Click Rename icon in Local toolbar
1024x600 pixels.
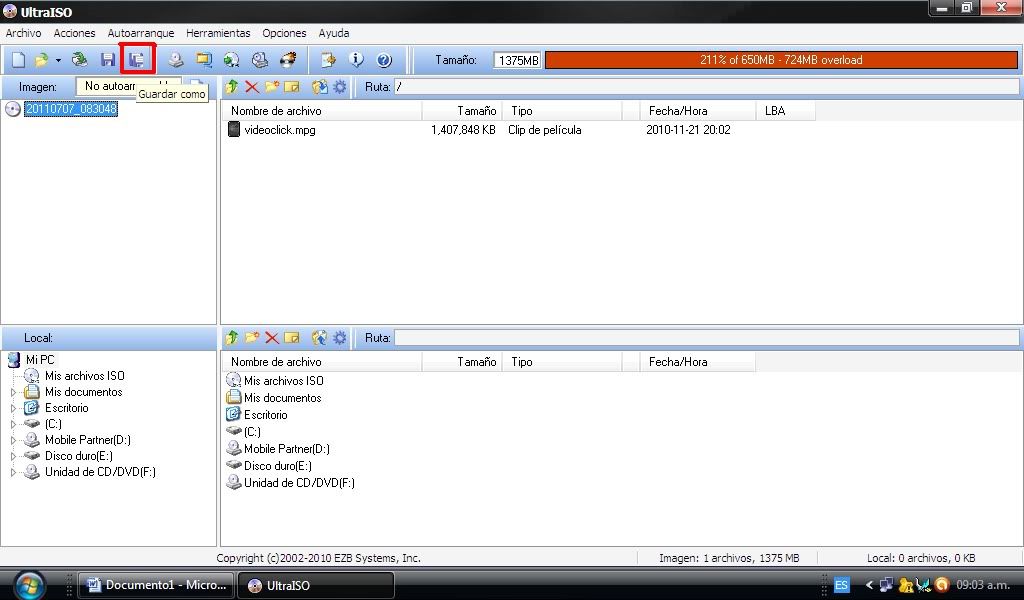292,338
